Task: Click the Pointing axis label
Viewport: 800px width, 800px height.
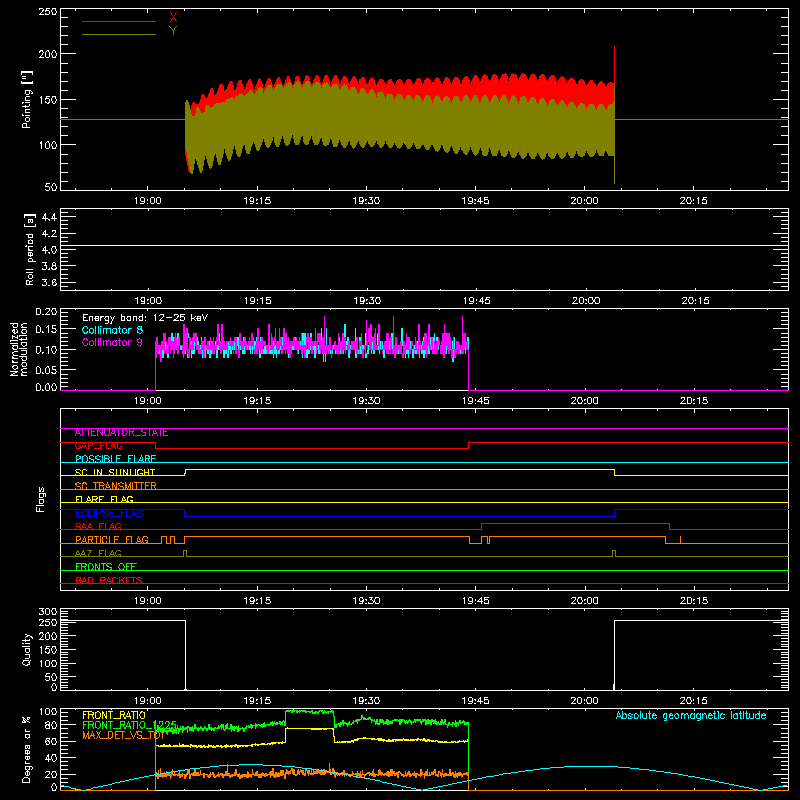Action: [x=27, y=100]
